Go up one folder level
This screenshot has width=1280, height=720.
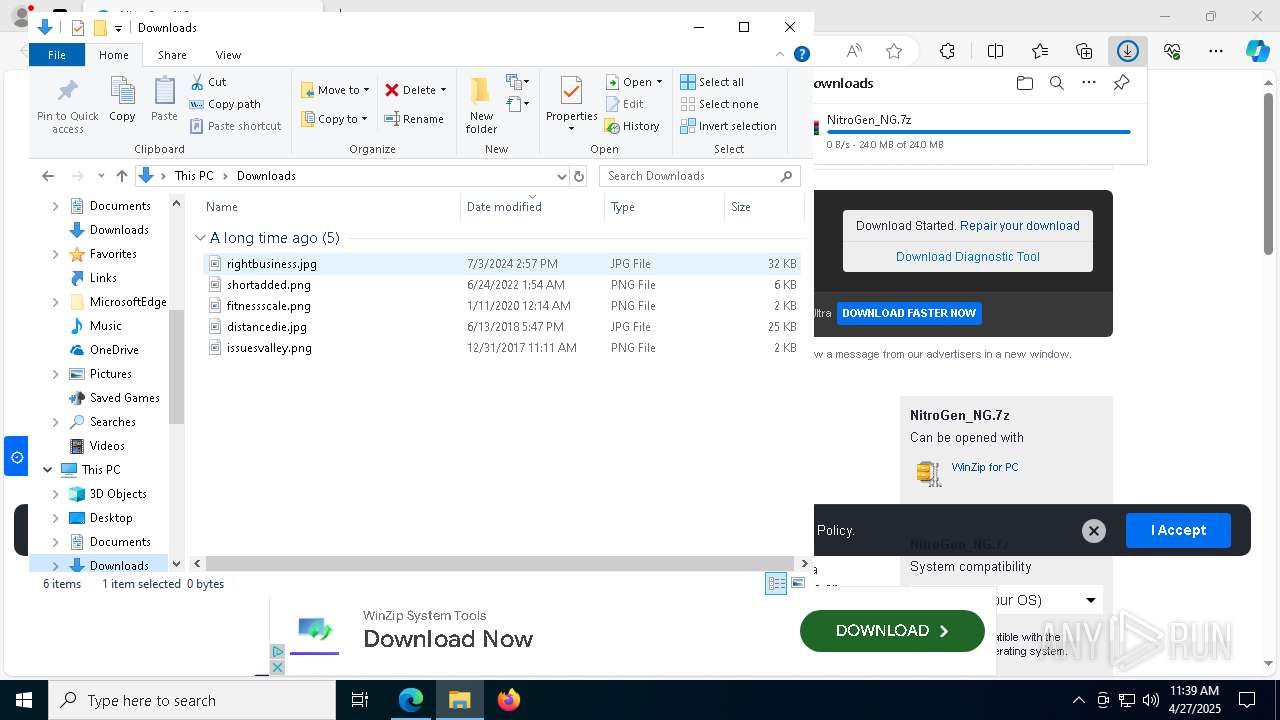(122, 176)
